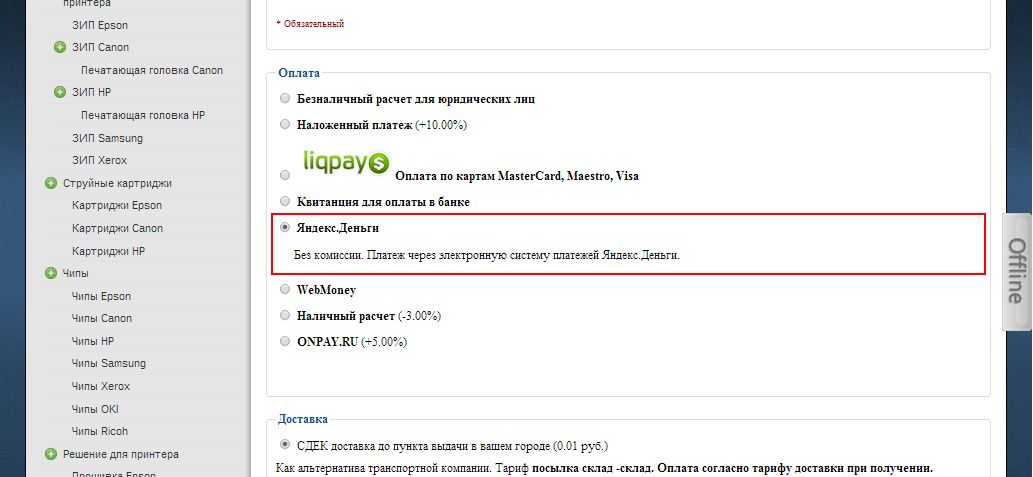Choose ONPAY.RU payment option
This screenshot has width=1033, height=477.
tap(286, 342)
